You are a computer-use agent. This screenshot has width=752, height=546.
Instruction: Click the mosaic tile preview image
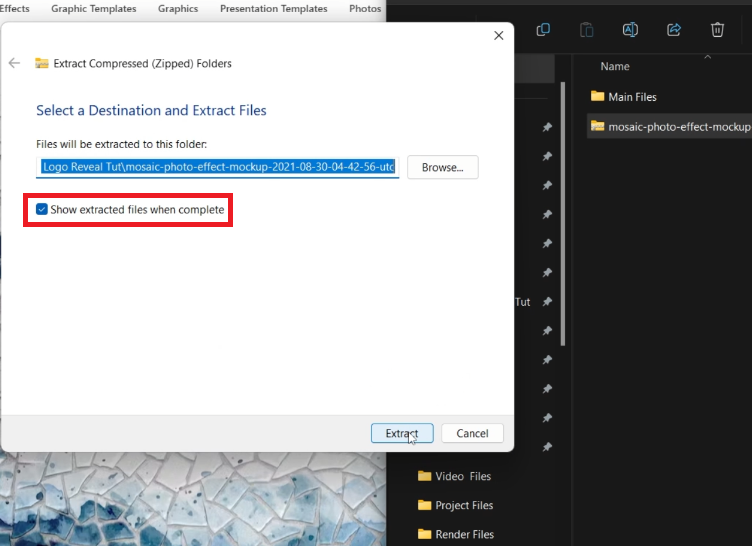(193, 499)
